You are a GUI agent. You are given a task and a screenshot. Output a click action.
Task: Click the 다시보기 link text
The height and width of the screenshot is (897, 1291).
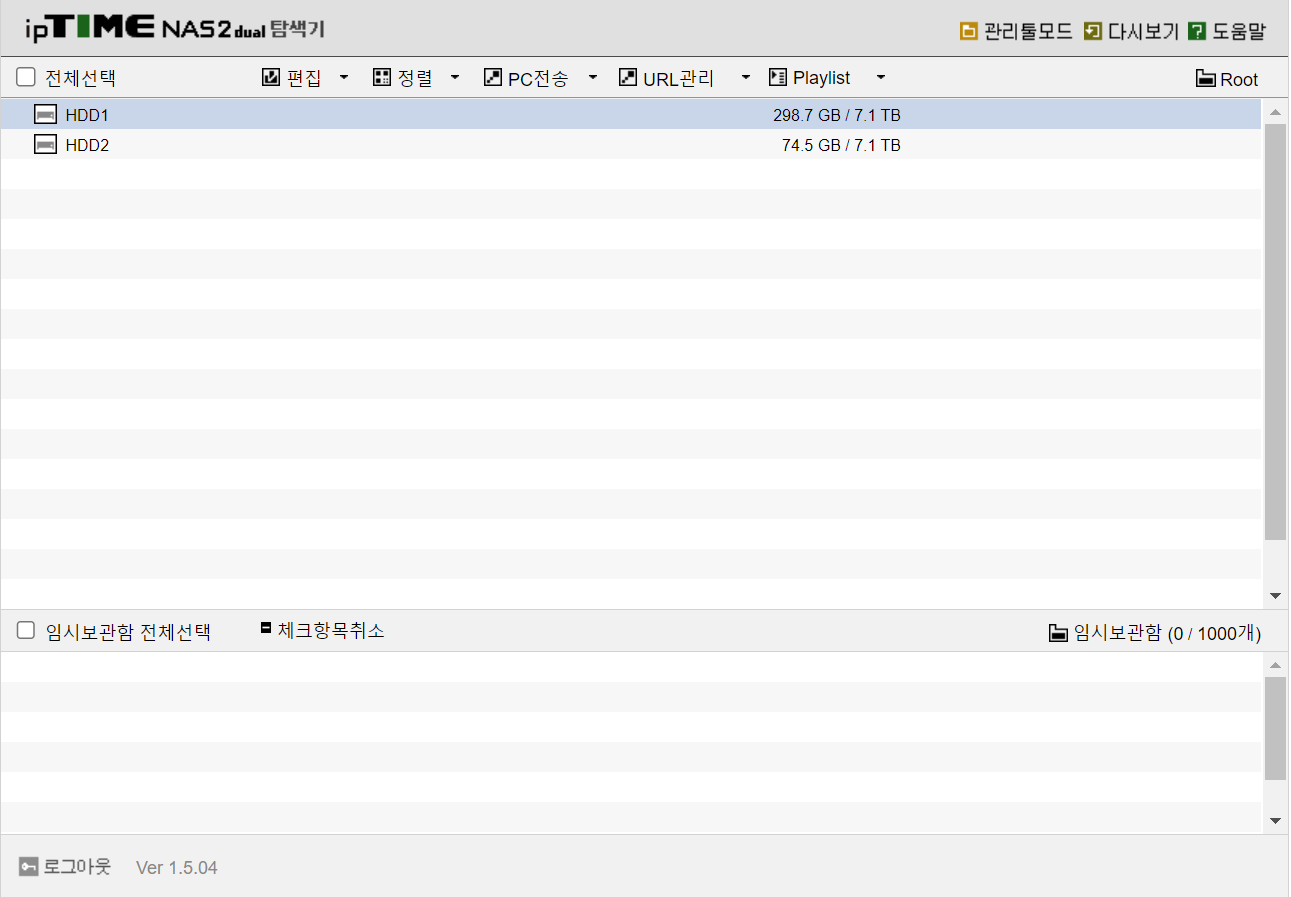point(1143,32)
